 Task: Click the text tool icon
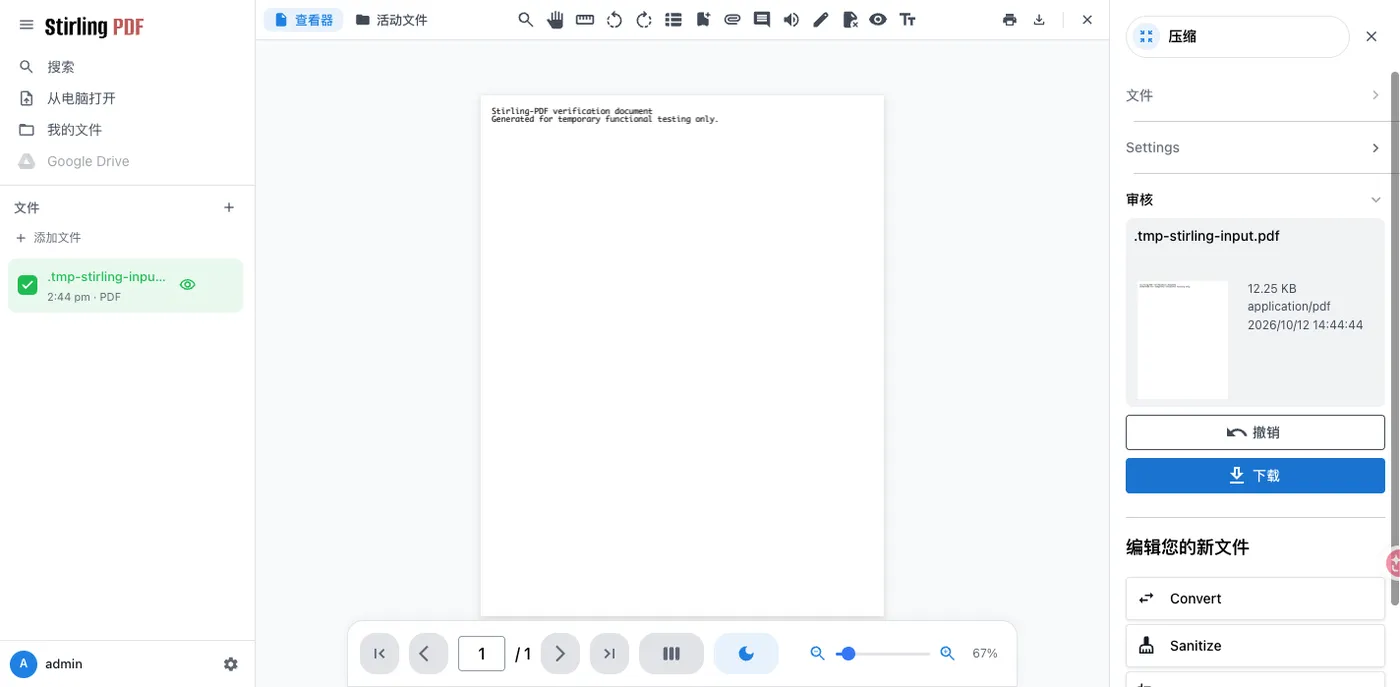tap(908, 20)
